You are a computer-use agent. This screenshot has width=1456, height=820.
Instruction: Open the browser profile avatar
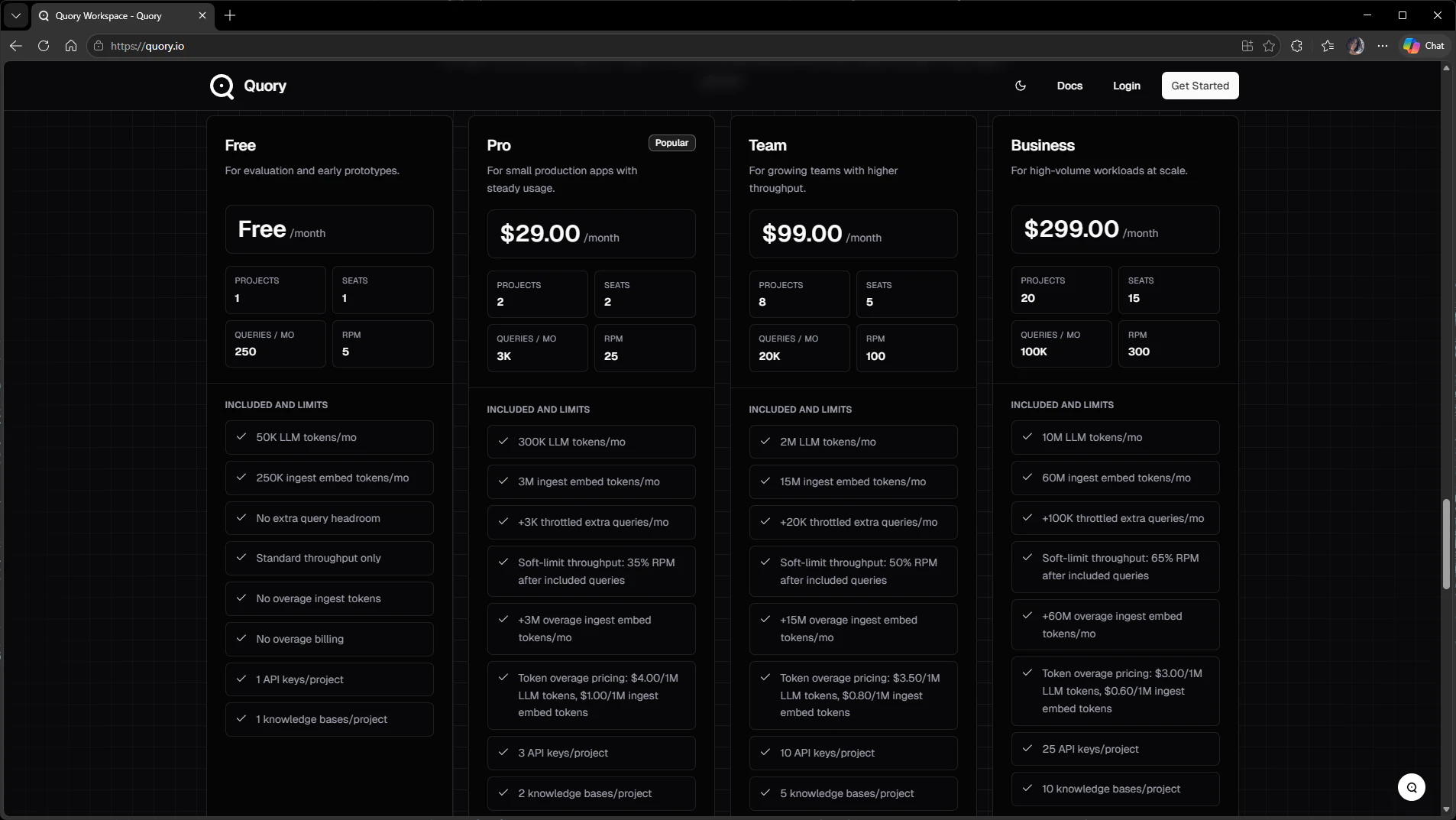(x=1356, y=46)
